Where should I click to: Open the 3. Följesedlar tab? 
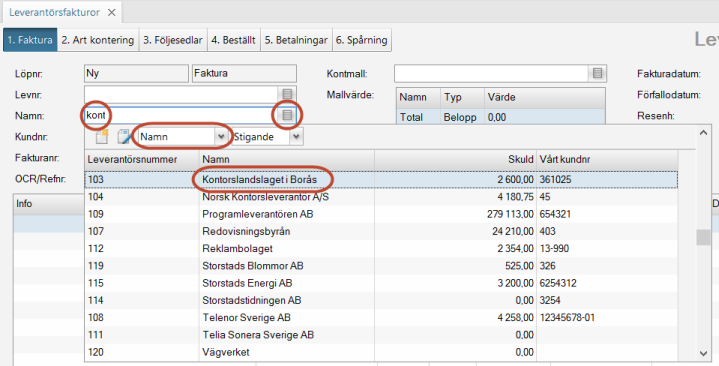click(173, 40)
